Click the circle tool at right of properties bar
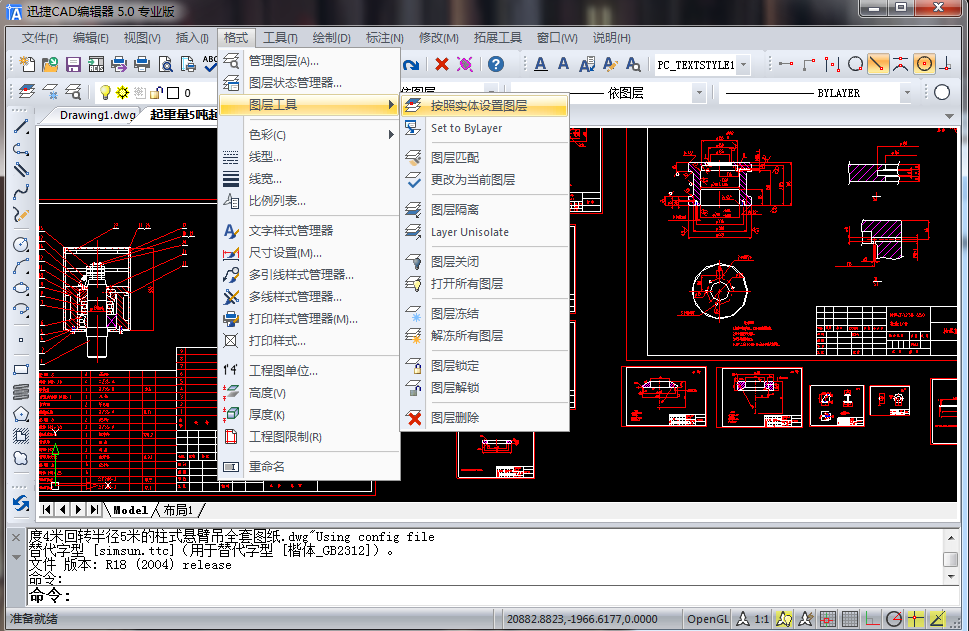969x631 pixels. point(942,93)
